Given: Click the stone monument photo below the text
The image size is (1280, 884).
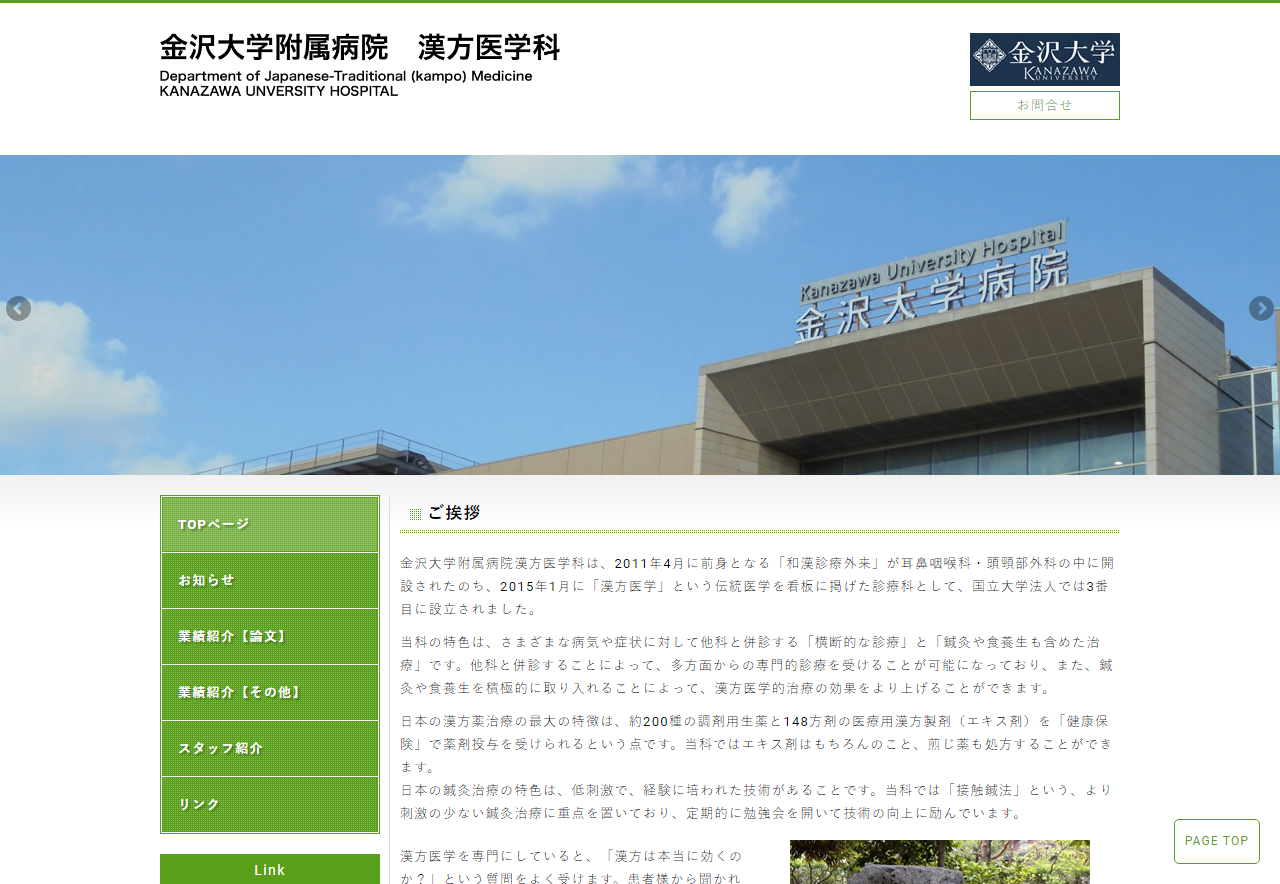Looking at the screenshot, I should click(x=940, y=862).
